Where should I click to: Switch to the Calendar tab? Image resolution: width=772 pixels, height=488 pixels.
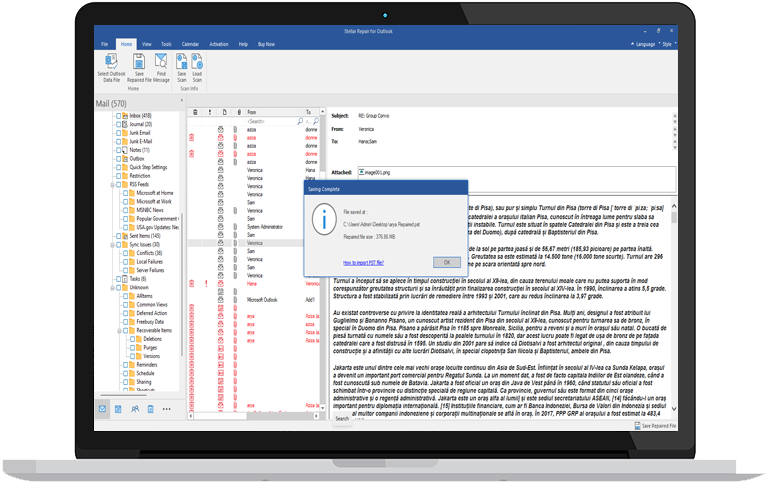pyautogui.click(x=190, y=44)
